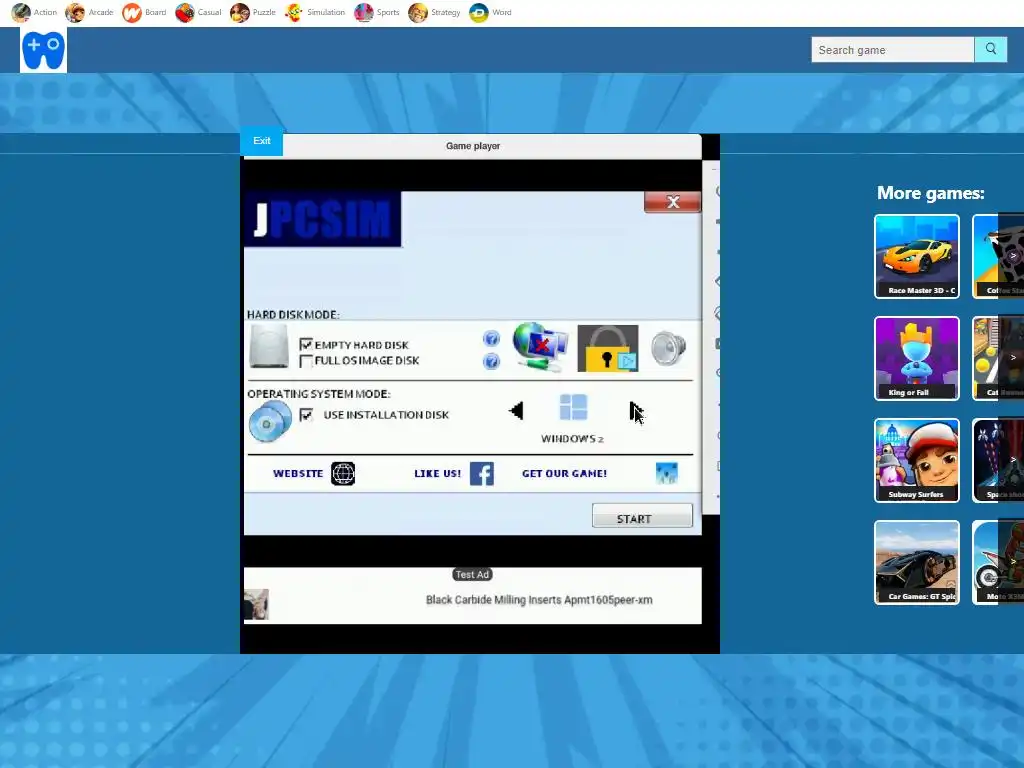Click the gamepad site logo
Image resolution: width=1024 pixels, height=768 pixels.
(43, 50)
